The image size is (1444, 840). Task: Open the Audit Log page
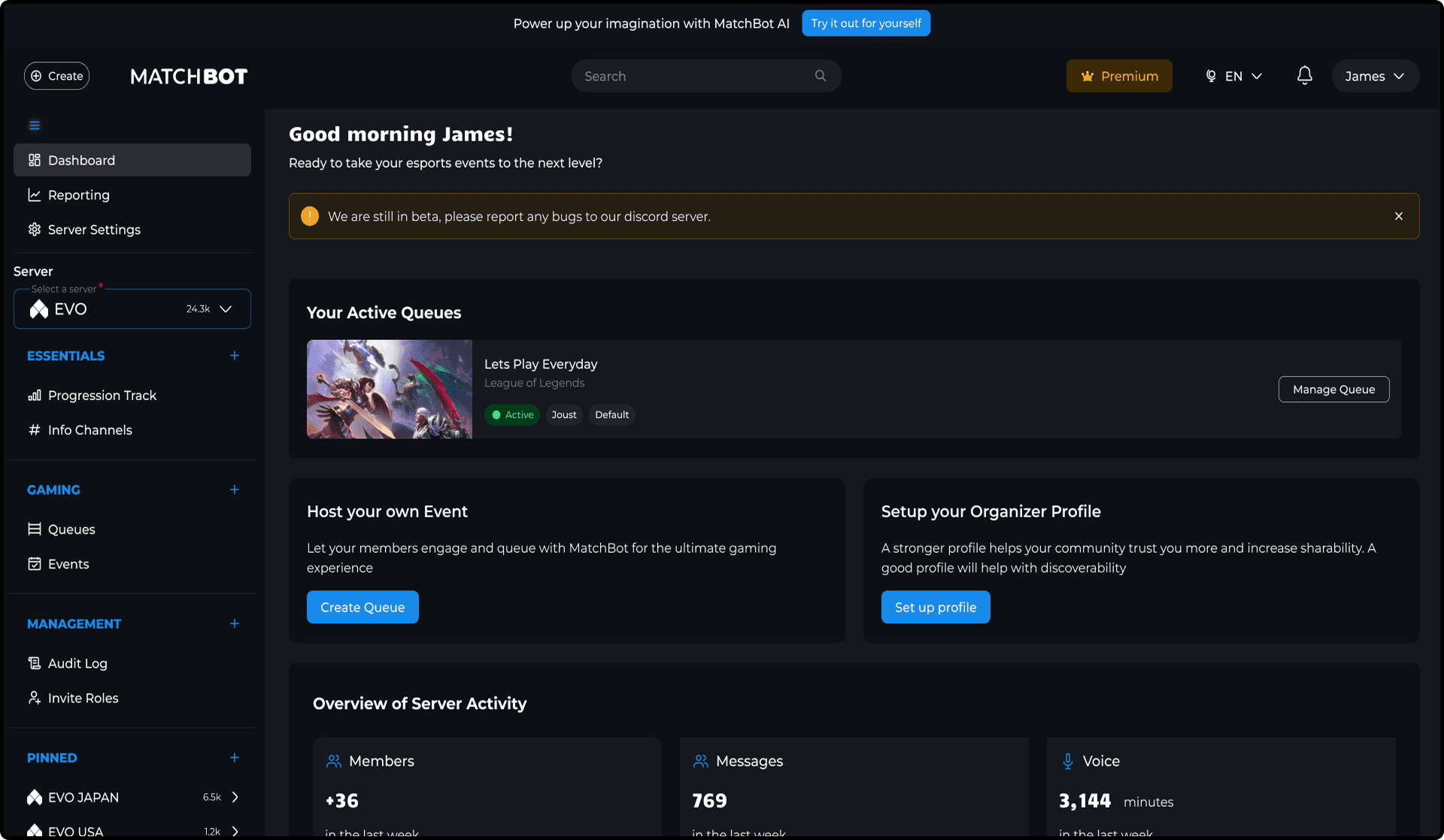[77, 663]
